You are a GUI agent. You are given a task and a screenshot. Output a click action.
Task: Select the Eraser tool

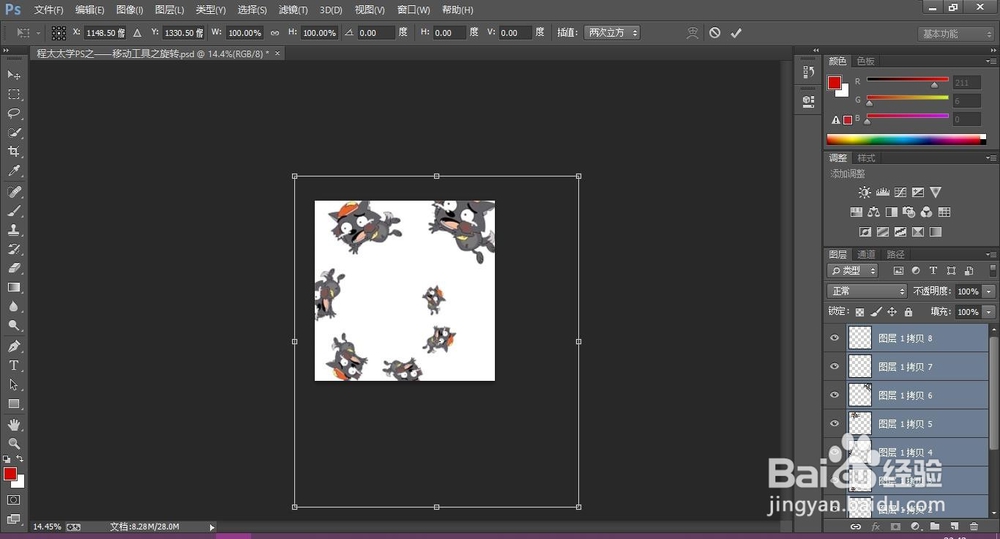13,268
